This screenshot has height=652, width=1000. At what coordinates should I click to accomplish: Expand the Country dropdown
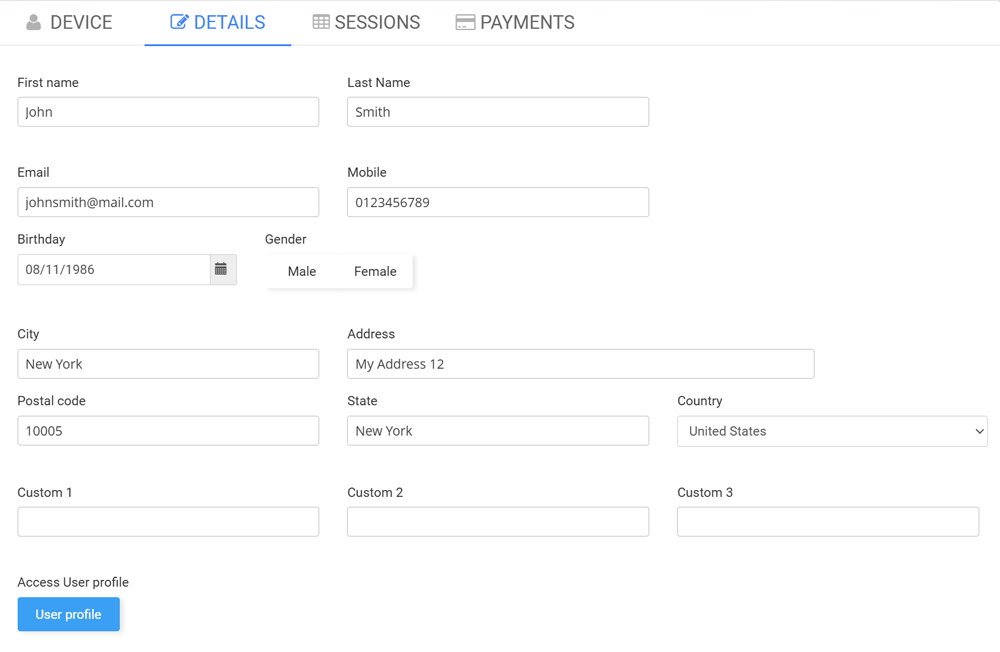tap(831, 431)
